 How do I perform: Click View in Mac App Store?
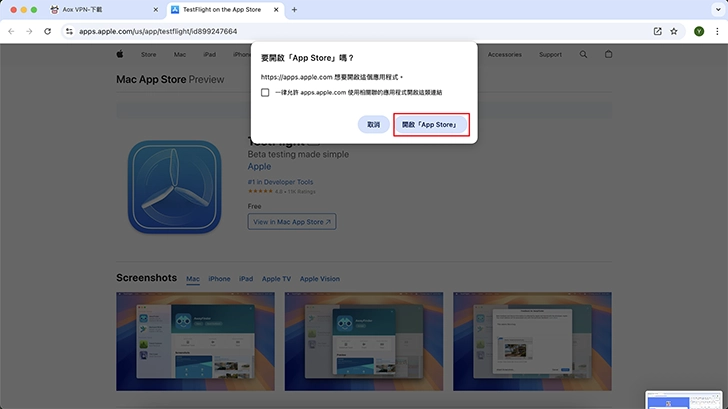(x=292, y=221)
